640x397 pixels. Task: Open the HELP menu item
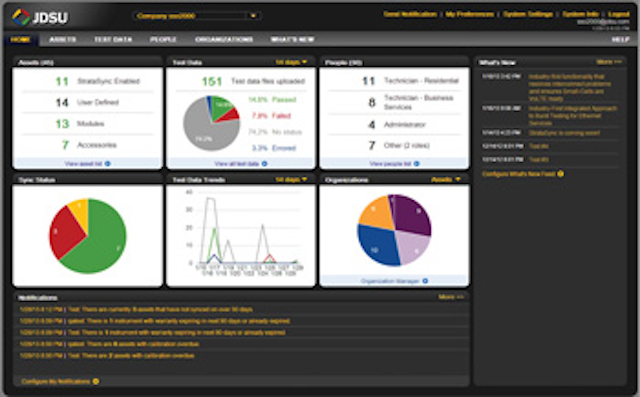click(620, 39)
